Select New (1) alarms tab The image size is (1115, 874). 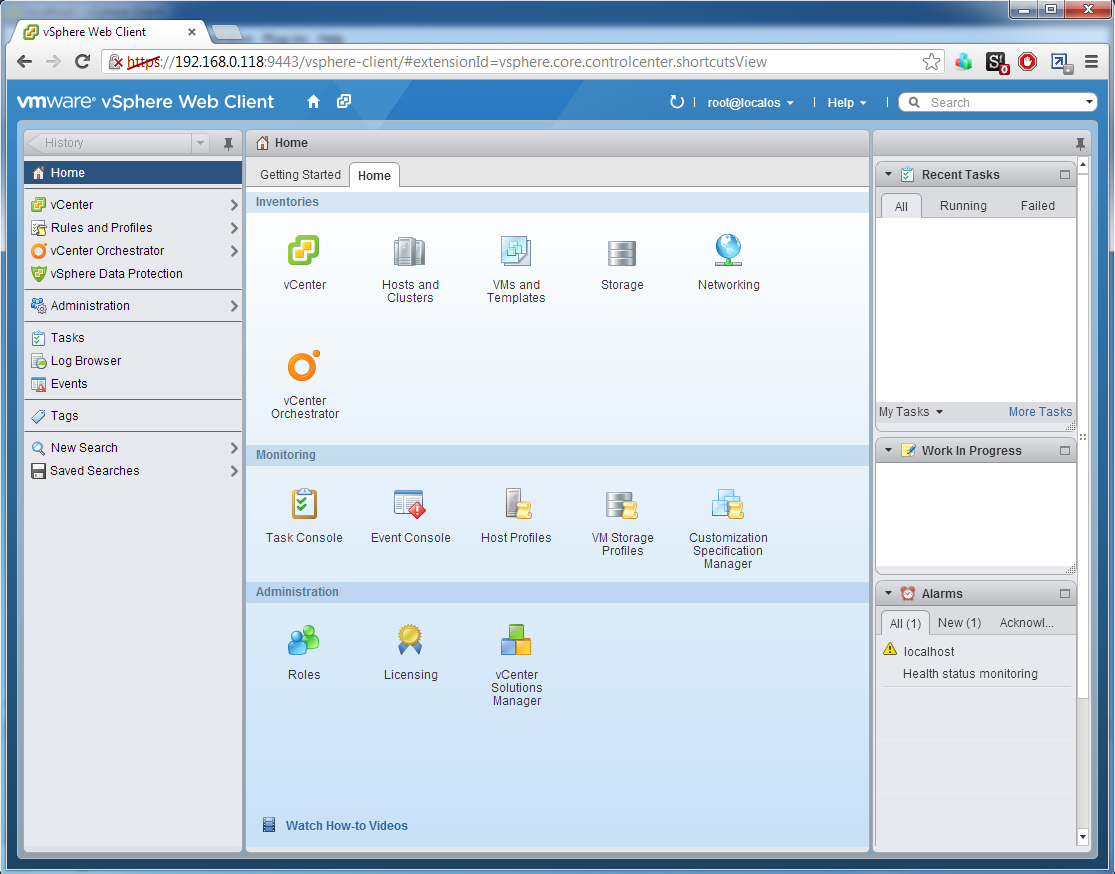point(959,623)
